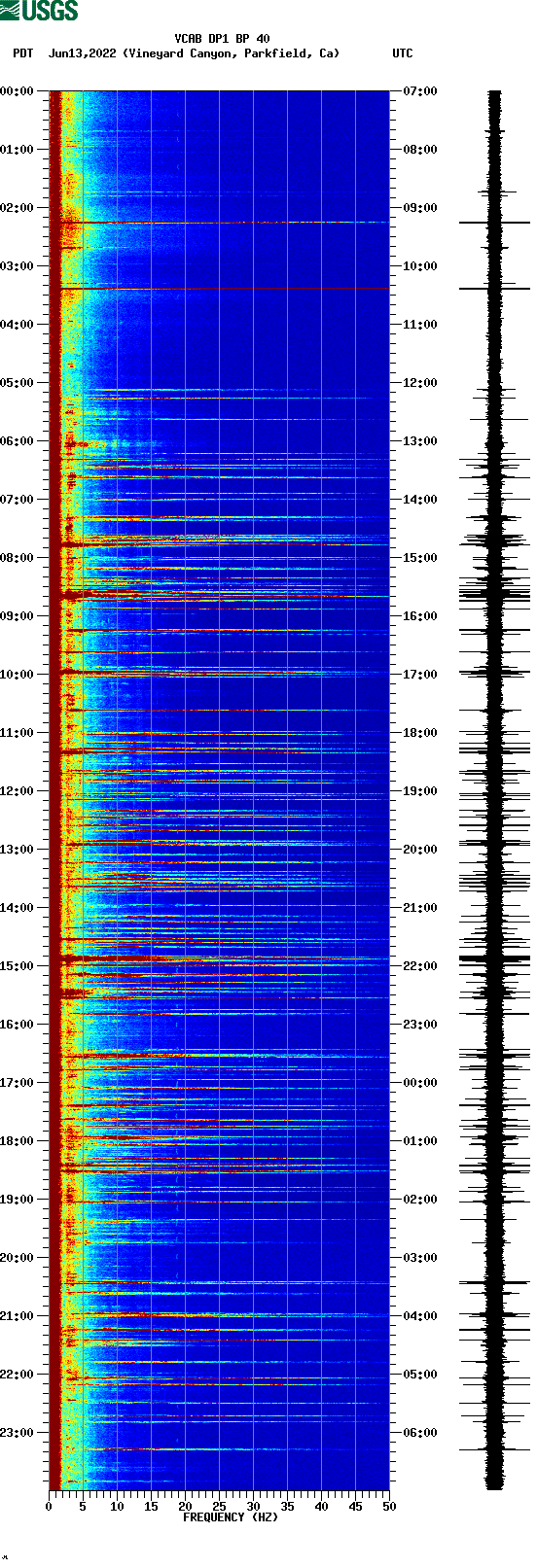The width and height of the screenshot is (537, 1568).
Task: Click the UTC time label 02:00
Action: [420, 1200]
